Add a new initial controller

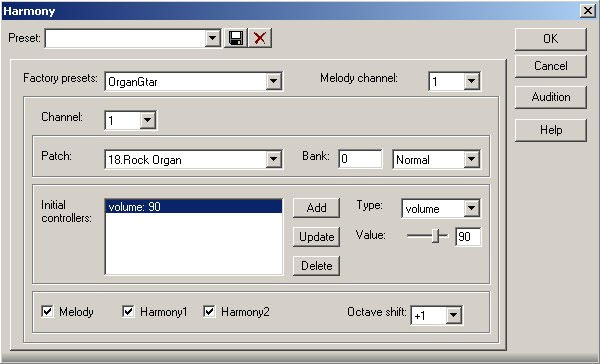point(316,208)
